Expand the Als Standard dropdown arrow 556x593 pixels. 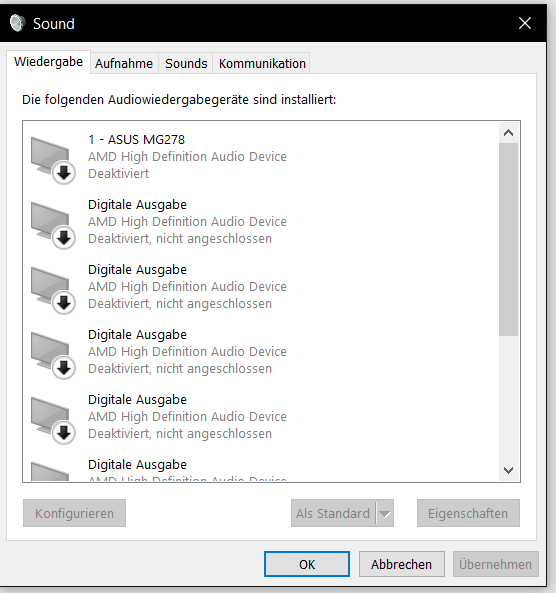pos(385,513)
